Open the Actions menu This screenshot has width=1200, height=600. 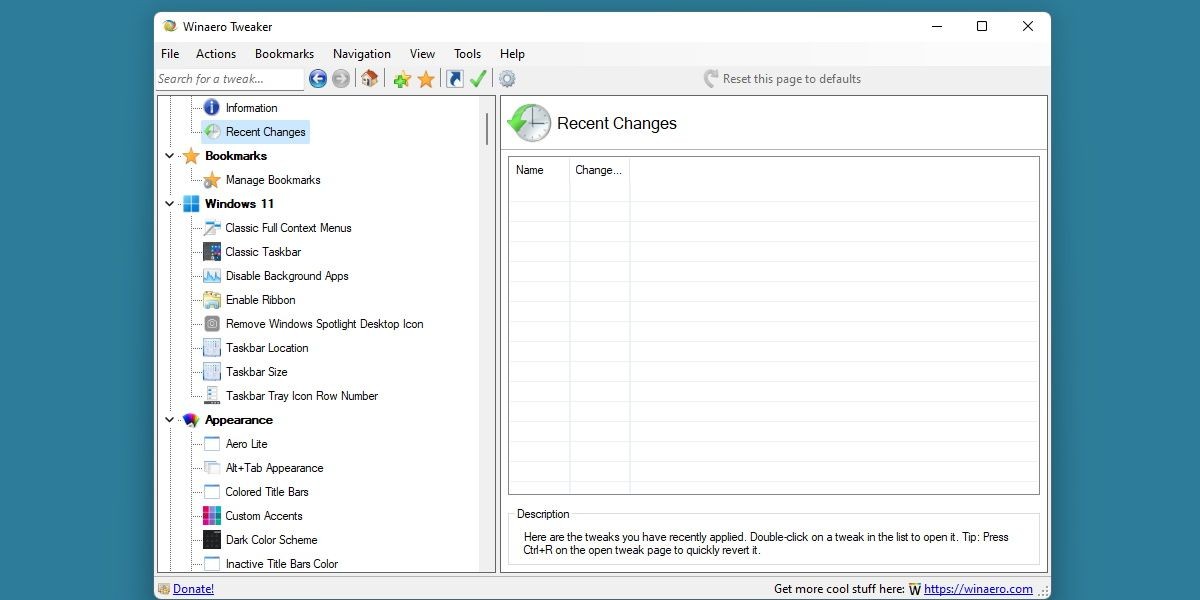click(x=216, y=54)
